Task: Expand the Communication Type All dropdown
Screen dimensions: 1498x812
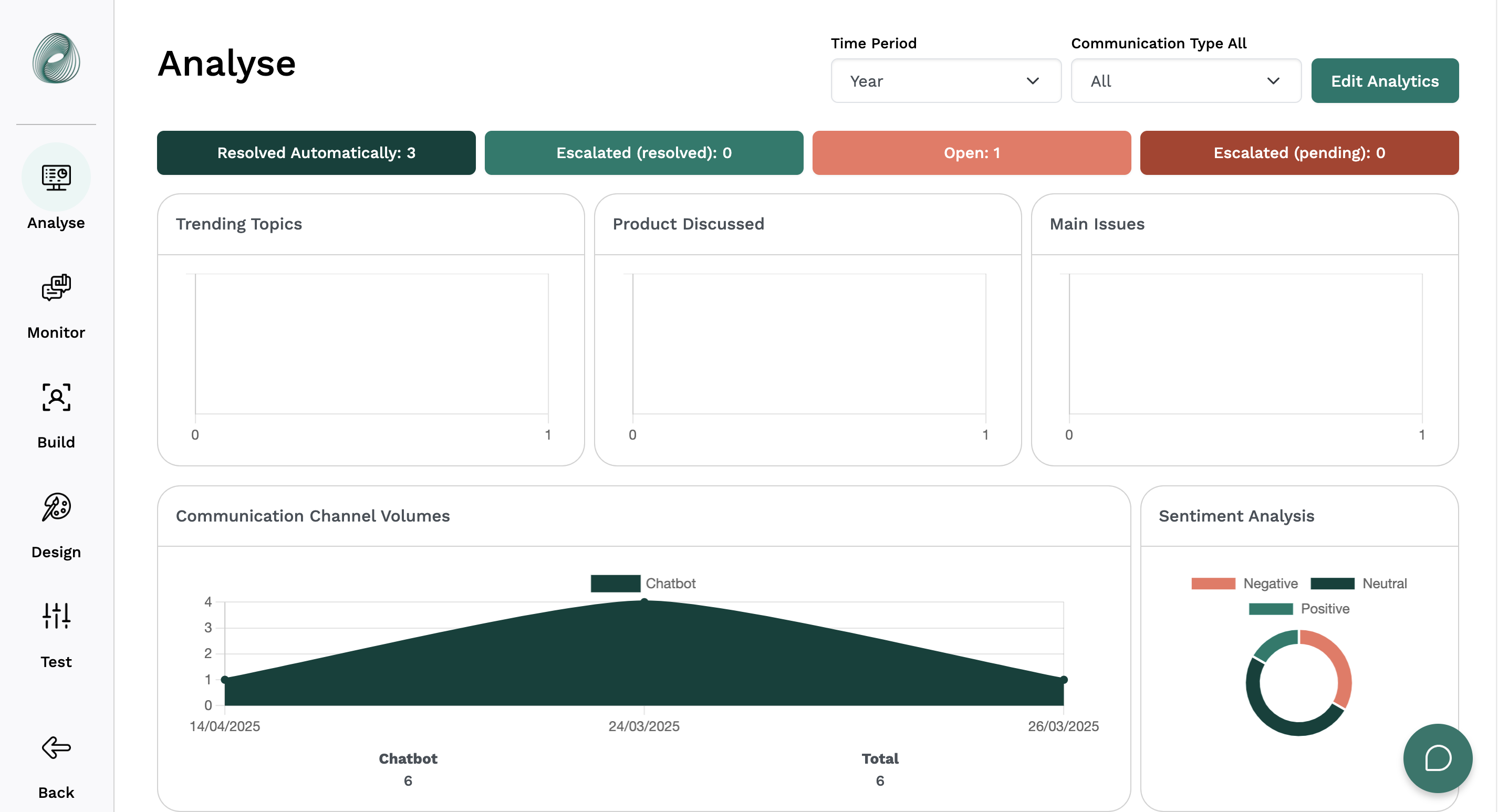Action: [1185, 81]
